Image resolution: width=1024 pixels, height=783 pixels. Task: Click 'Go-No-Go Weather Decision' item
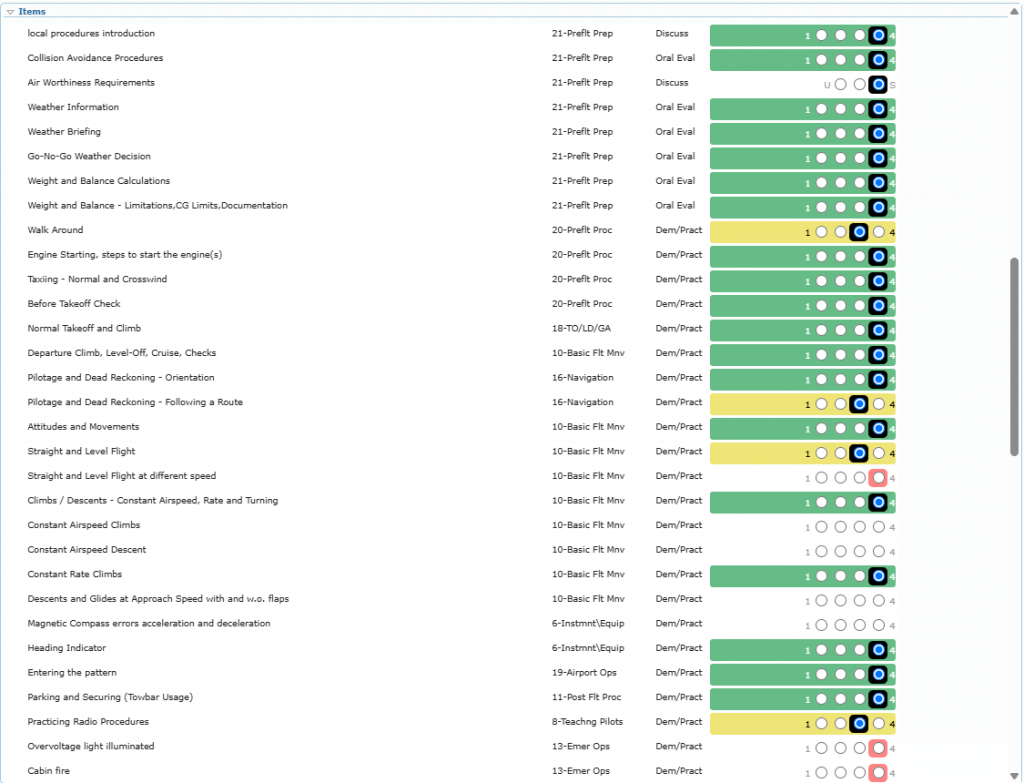pyautogui.click(x=89, y=156)
